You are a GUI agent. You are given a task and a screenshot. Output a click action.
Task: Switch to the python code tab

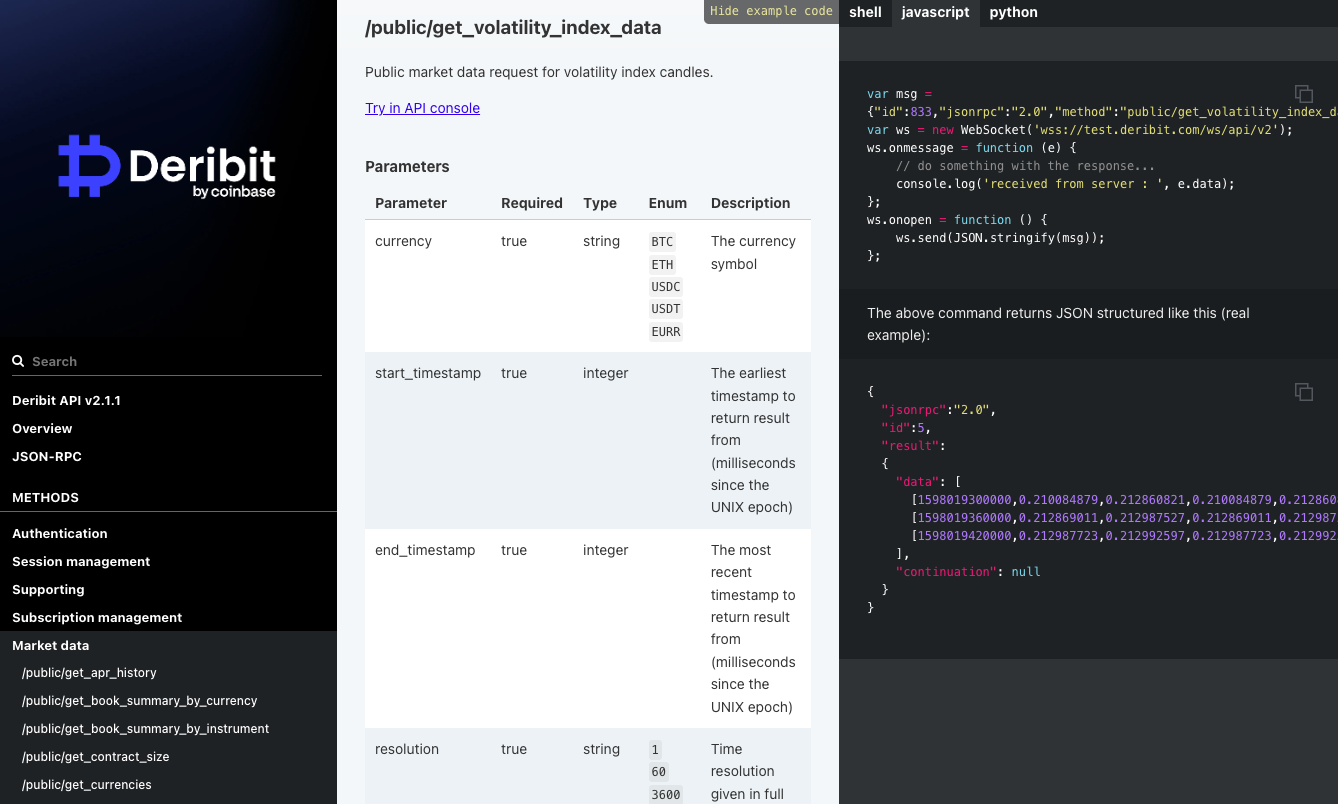point(1013,13)
